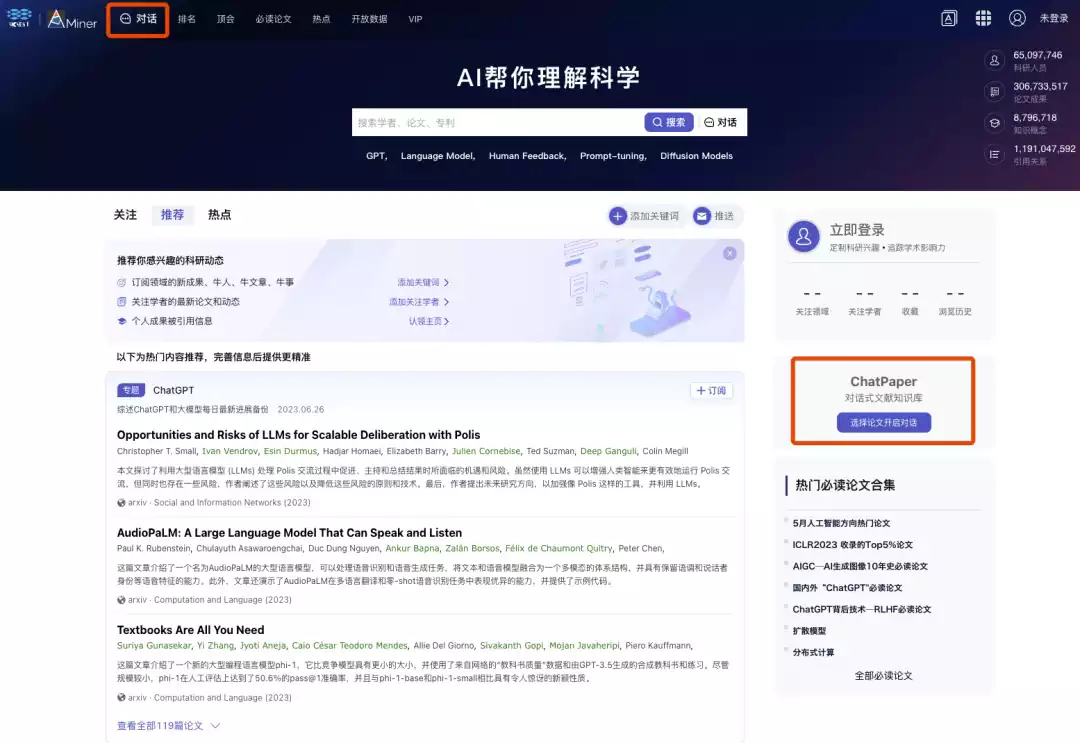This screenshot has width=1080, height=743.
Task: Open the VIP menu item
Action: point(415,19)
